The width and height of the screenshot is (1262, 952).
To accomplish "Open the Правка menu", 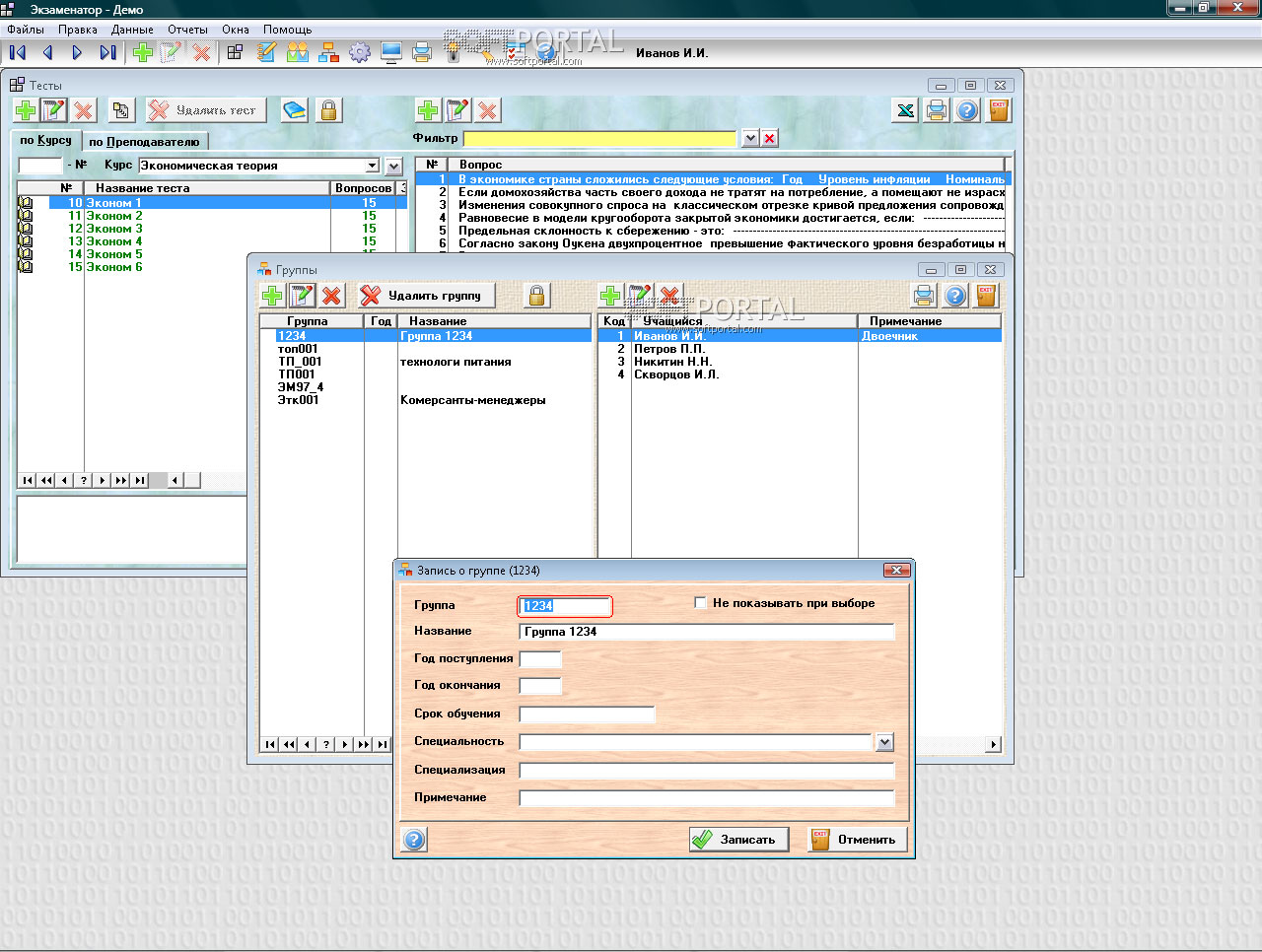I will tap(78, 30).
